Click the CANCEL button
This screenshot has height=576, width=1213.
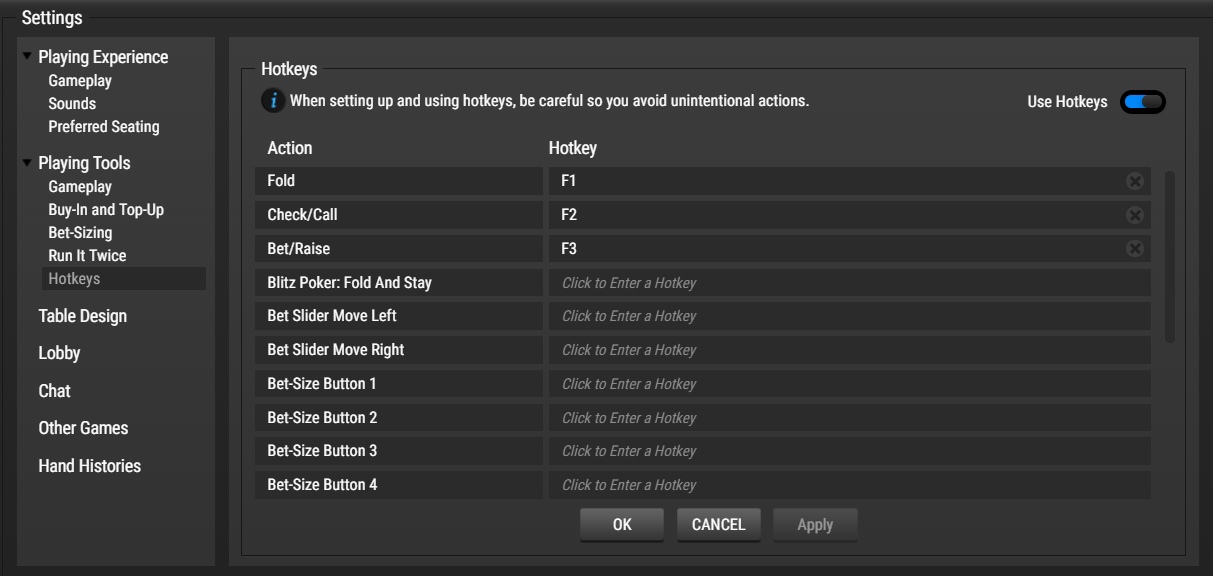718,525
